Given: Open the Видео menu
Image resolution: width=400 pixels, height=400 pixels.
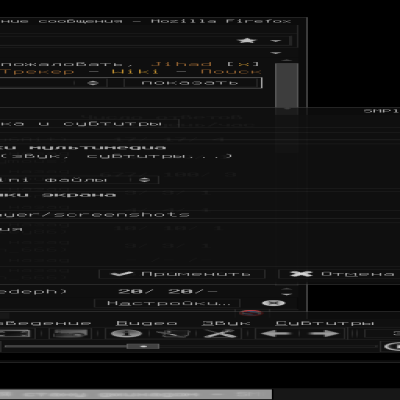Looking at the screenshot, I should [146, 323].
